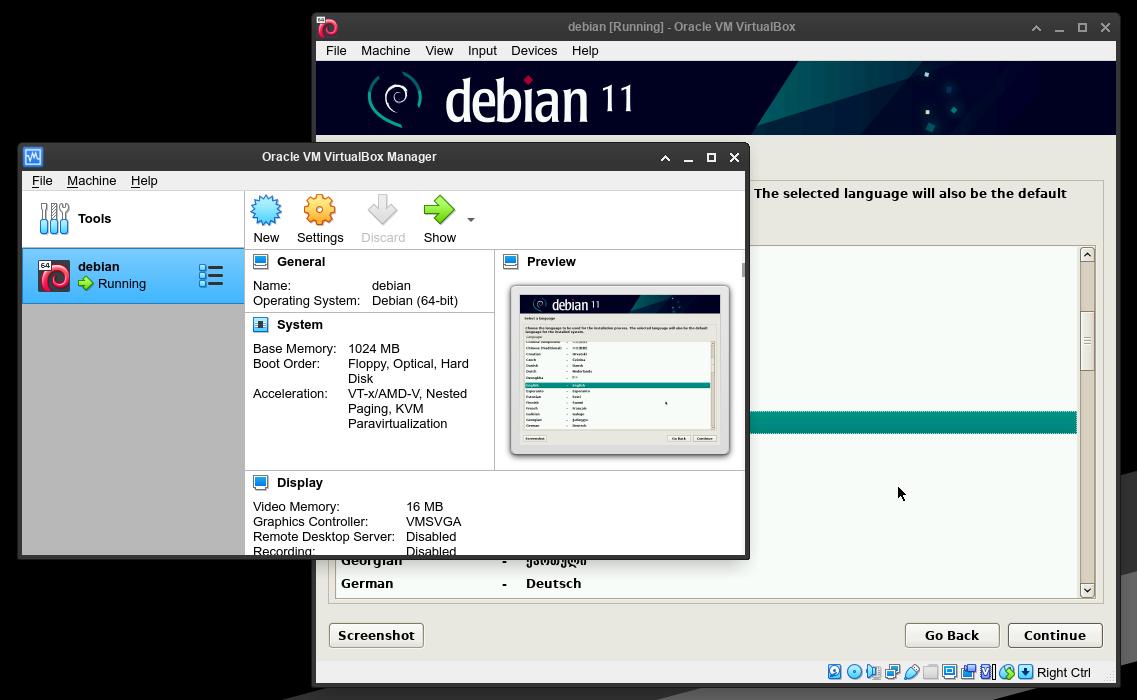Click the hard disk activity status icon

click(835, 672)
